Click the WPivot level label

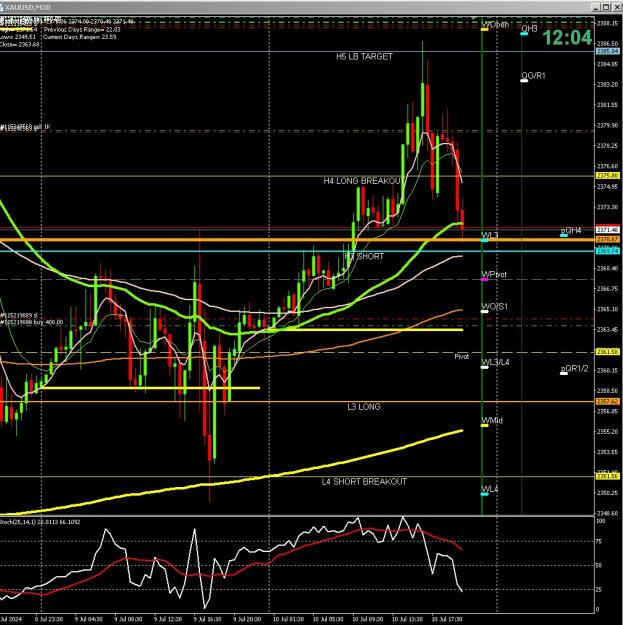[494, 274]
